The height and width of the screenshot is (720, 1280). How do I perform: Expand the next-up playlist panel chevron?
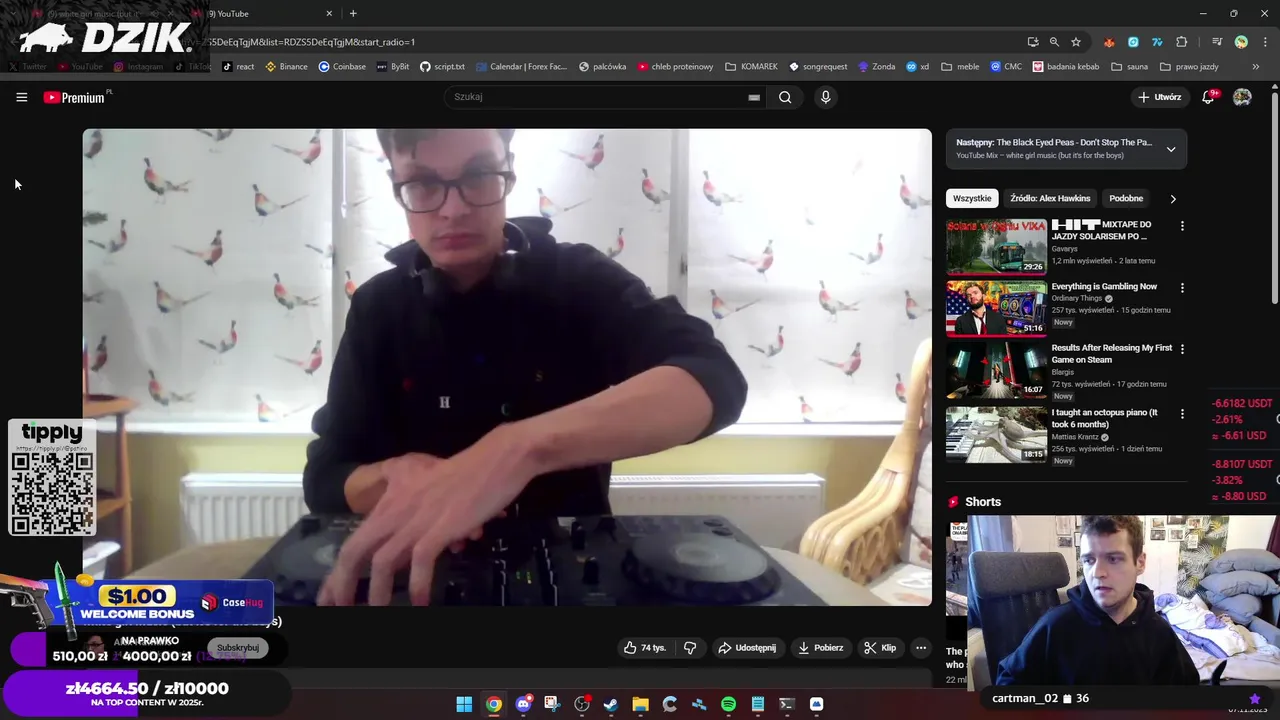coord(1171,149)
